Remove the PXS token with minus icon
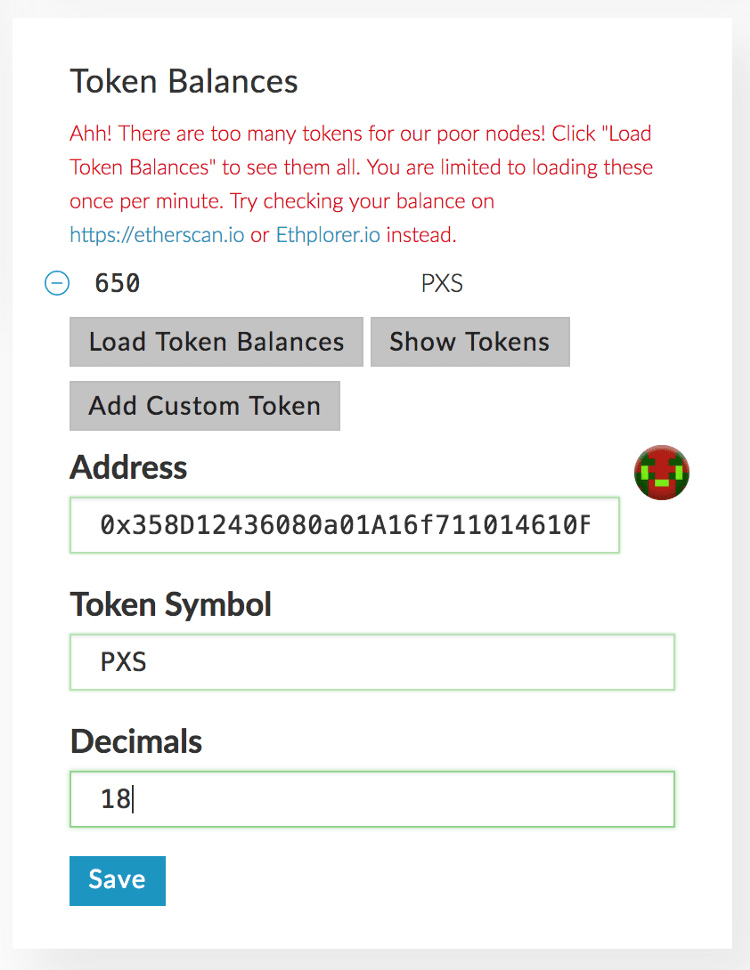 point(57,284)
